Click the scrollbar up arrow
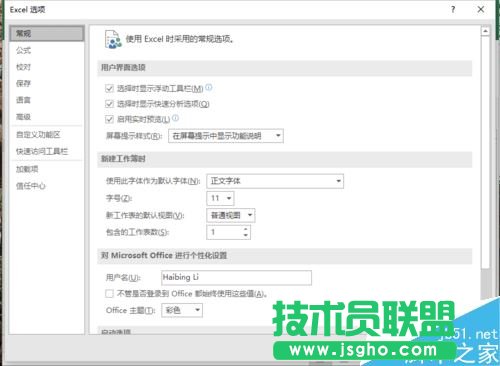The image size is (500, 366). coord(485,31)
